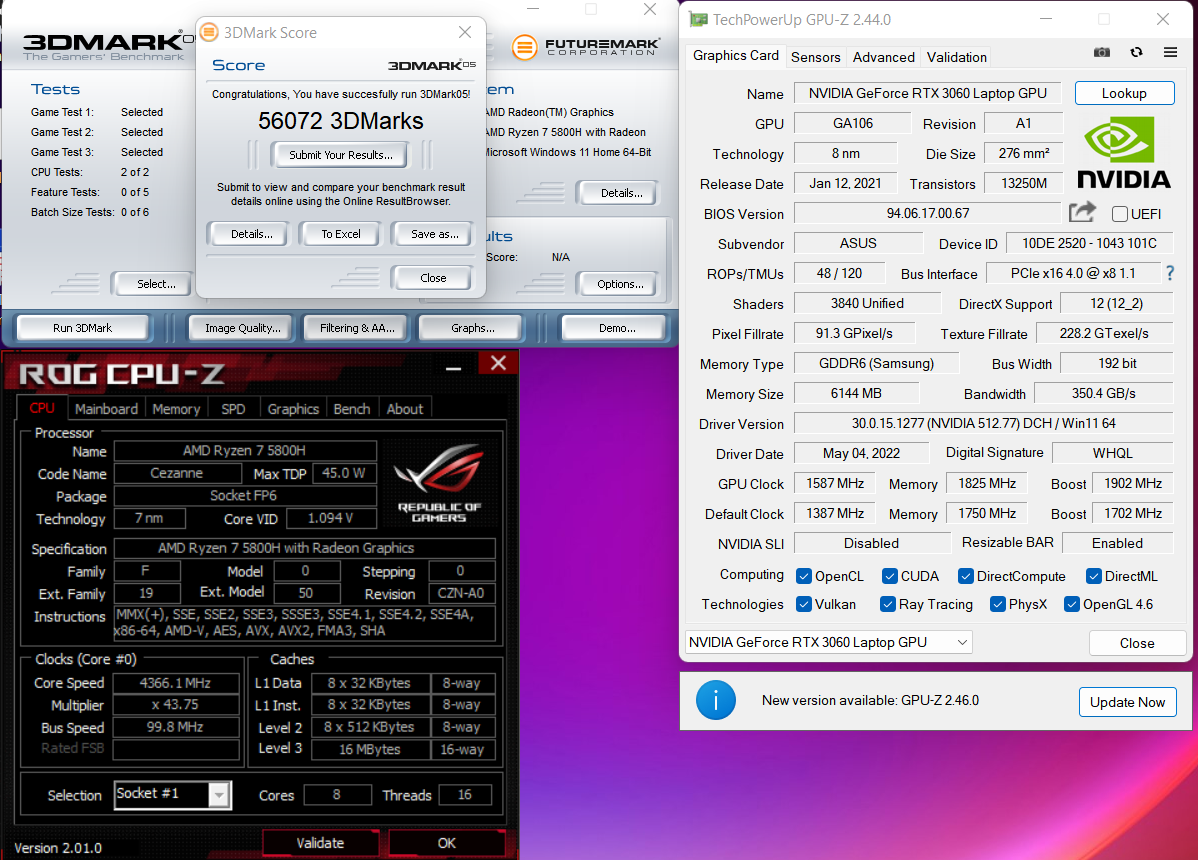Viewport: 1198px width, 860px height.
Task: Click Submit Your Results button
Action: click(x=341, y=155)
